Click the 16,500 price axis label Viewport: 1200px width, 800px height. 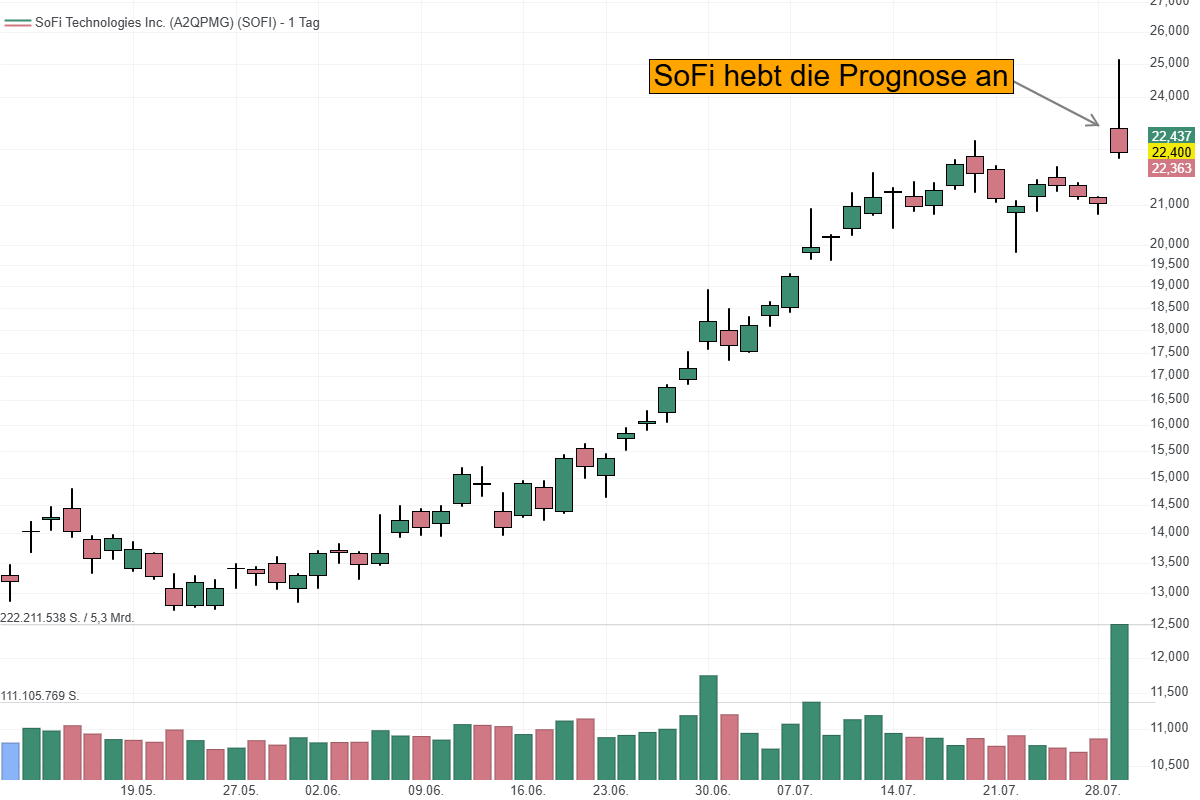click(x=1170, y=399)
